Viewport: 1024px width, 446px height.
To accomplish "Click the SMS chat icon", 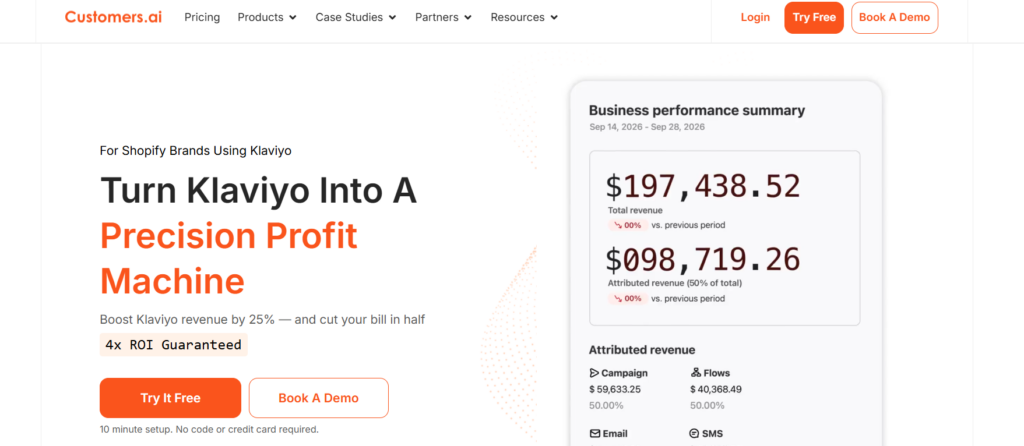I will point(695,434).
